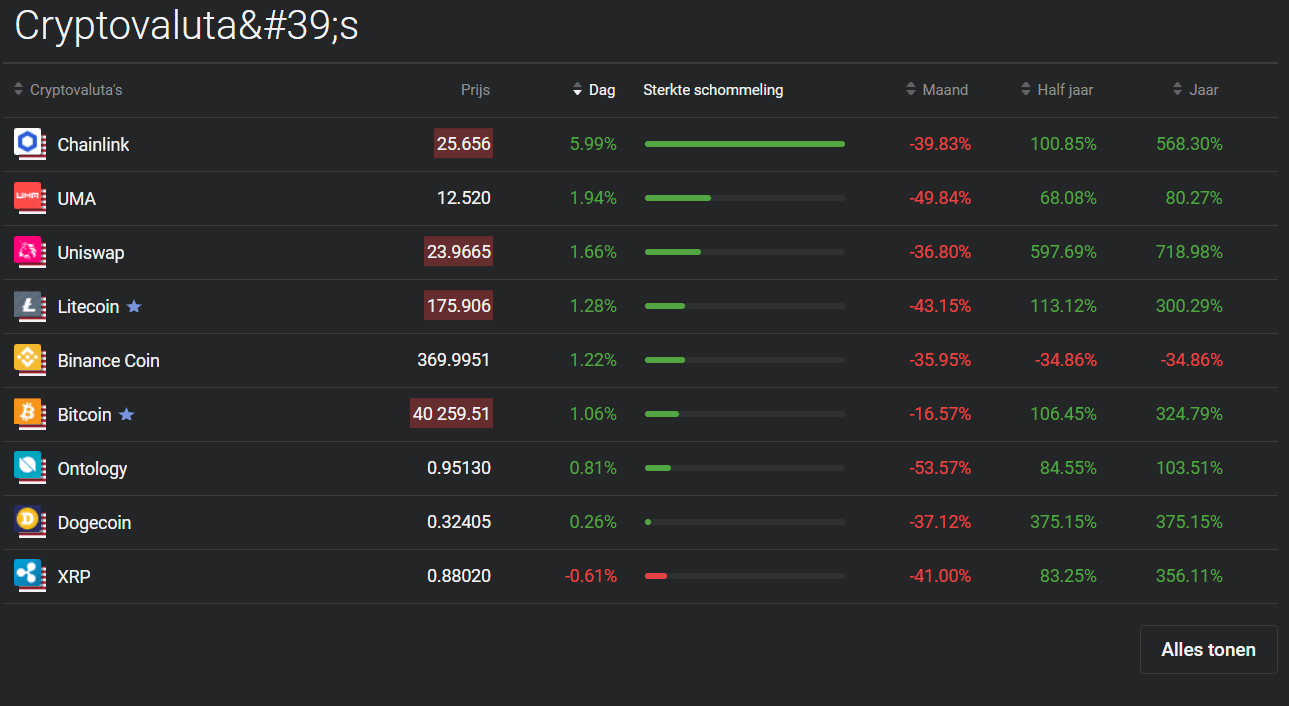The image size is (1289, 706).
Task: Click Dogecoin's tiny green strength bar
Action: [648, 522]
